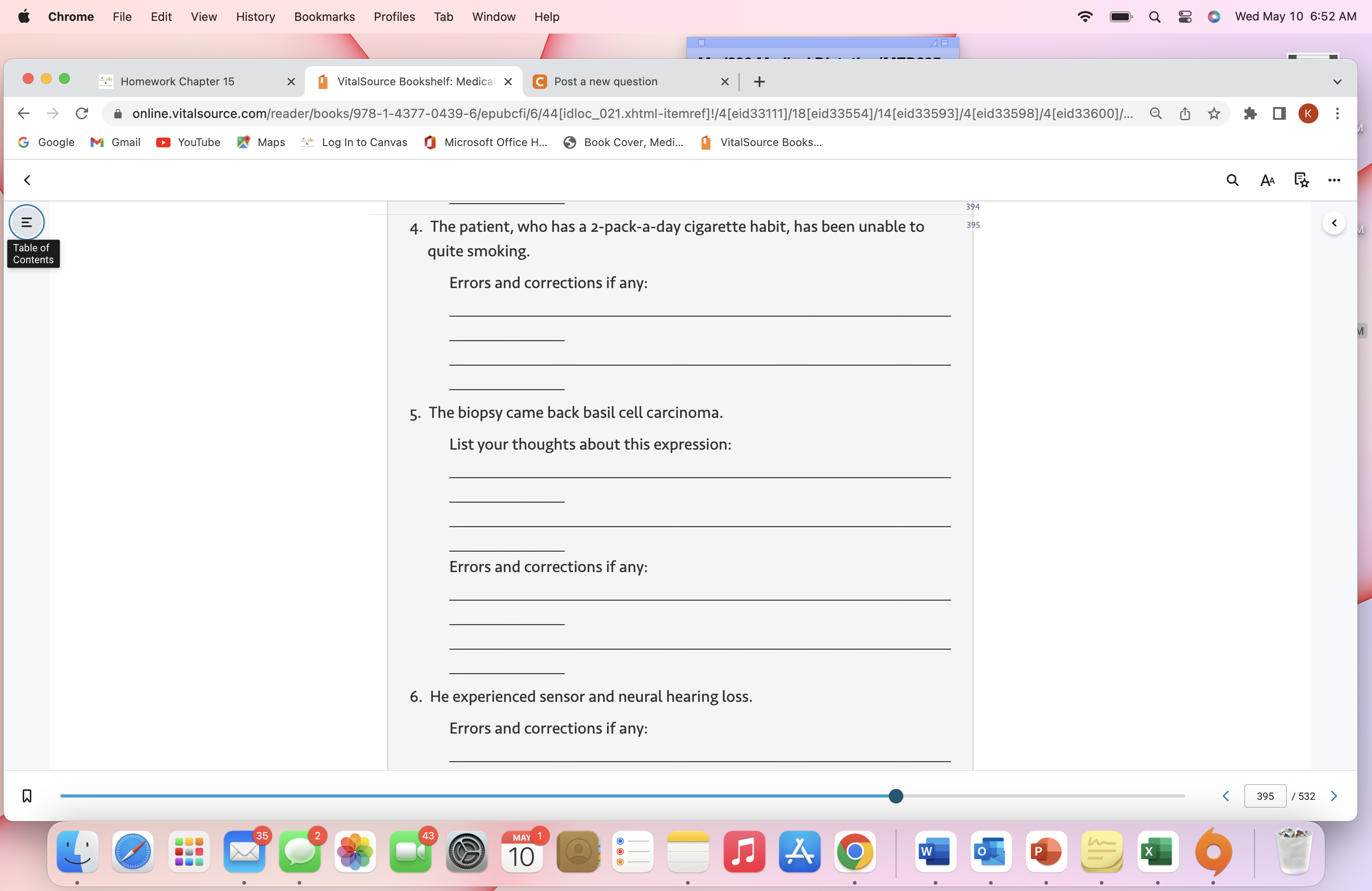Click the reader search magnifier icon

click(1232, 181)
